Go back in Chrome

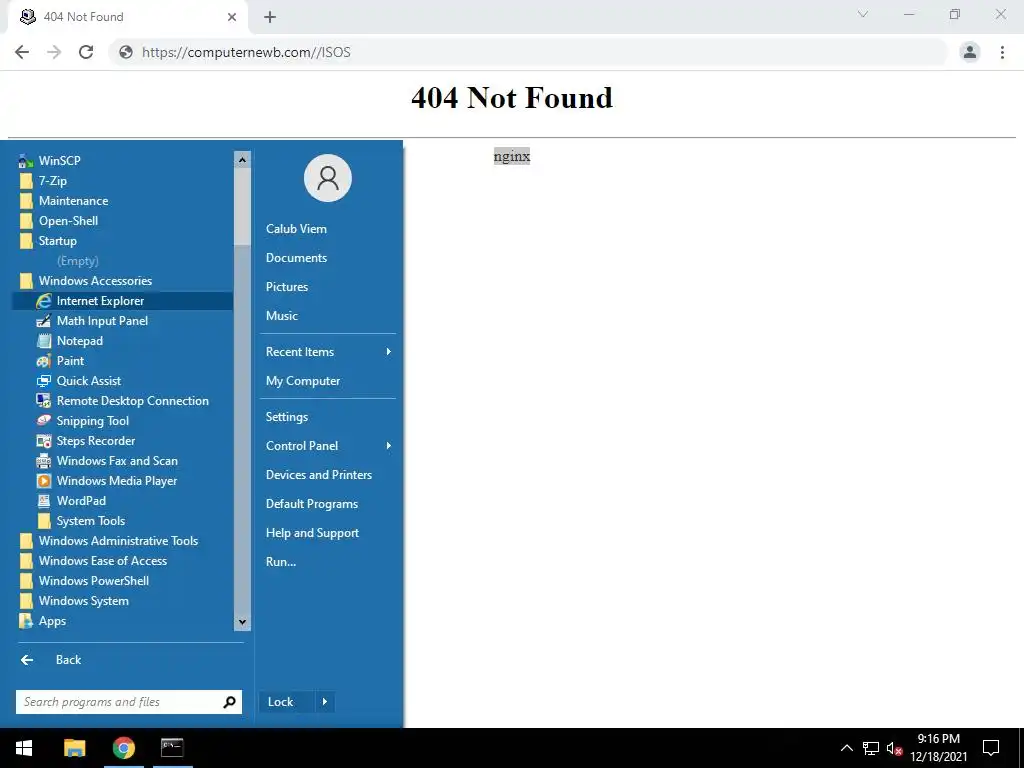pyautogui.click(x=22, y=52)
